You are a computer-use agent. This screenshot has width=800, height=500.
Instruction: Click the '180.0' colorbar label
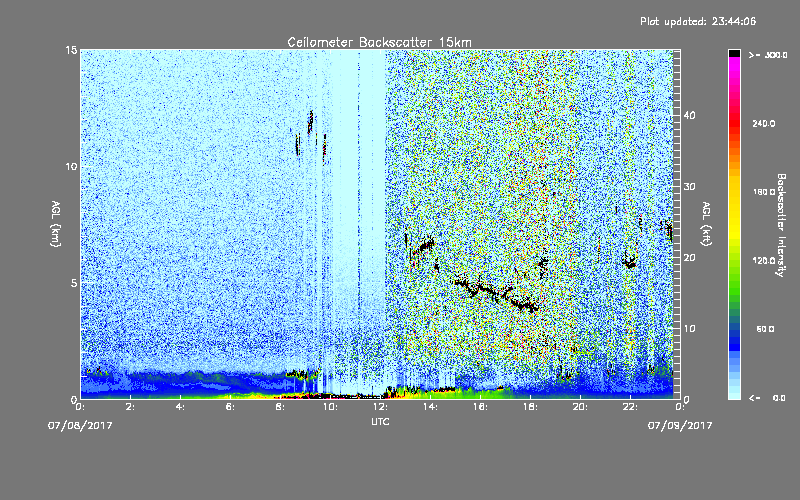tap(764, 192)
